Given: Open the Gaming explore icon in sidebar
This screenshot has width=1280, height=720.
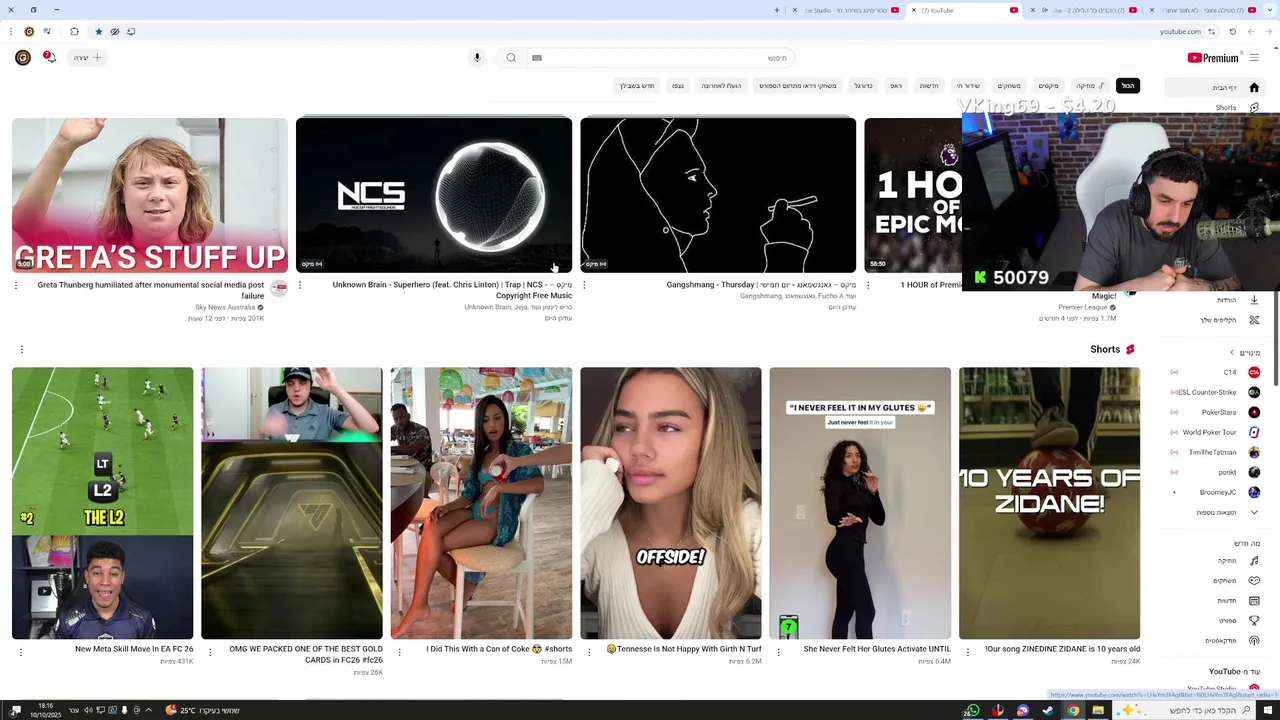Looking at the screenshot, I should point(1254,581).
